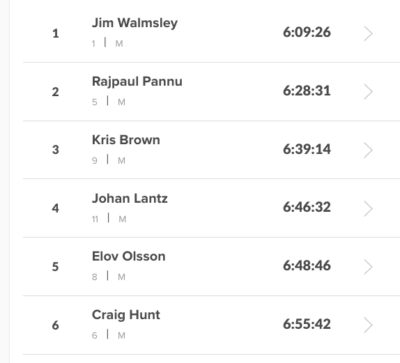
Task: Click the finish time 6:28:31
Action: [x=307, y=91]
